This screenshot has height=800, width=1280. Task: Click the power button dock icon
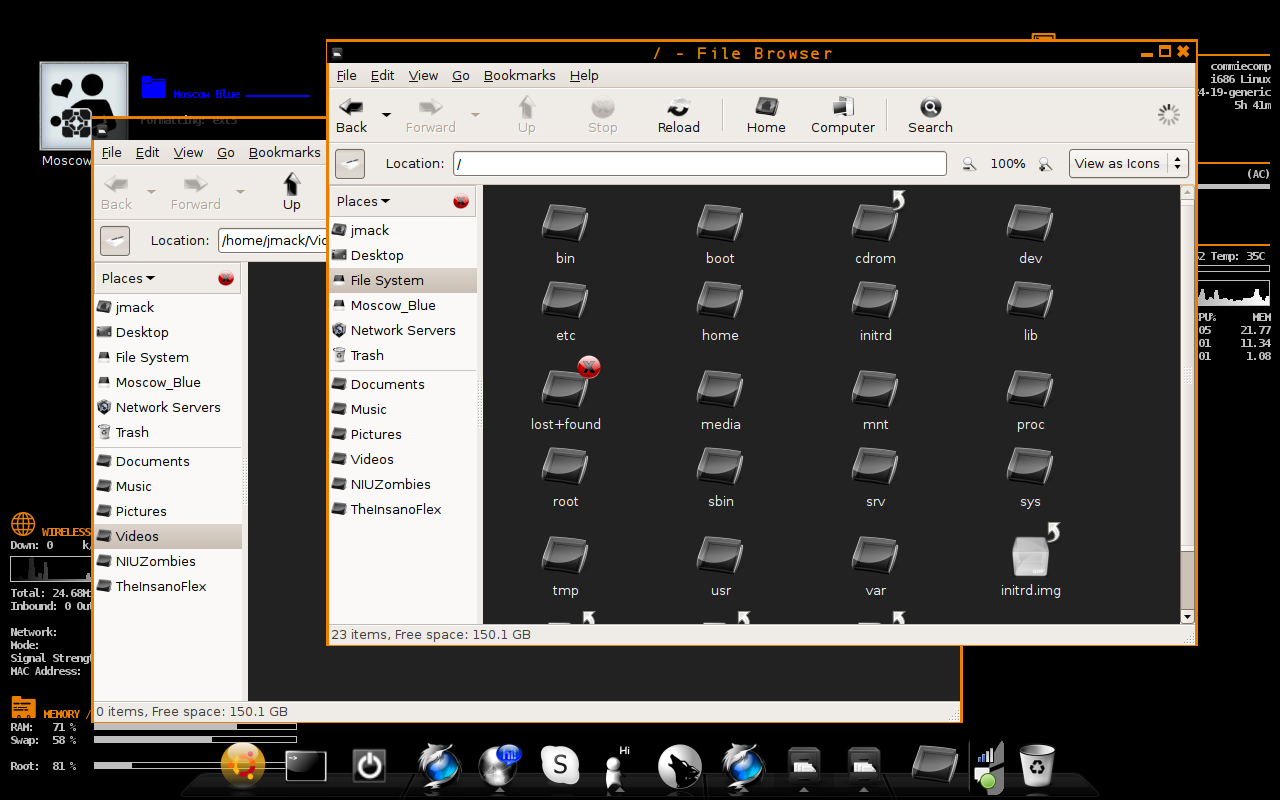(369, 766)
